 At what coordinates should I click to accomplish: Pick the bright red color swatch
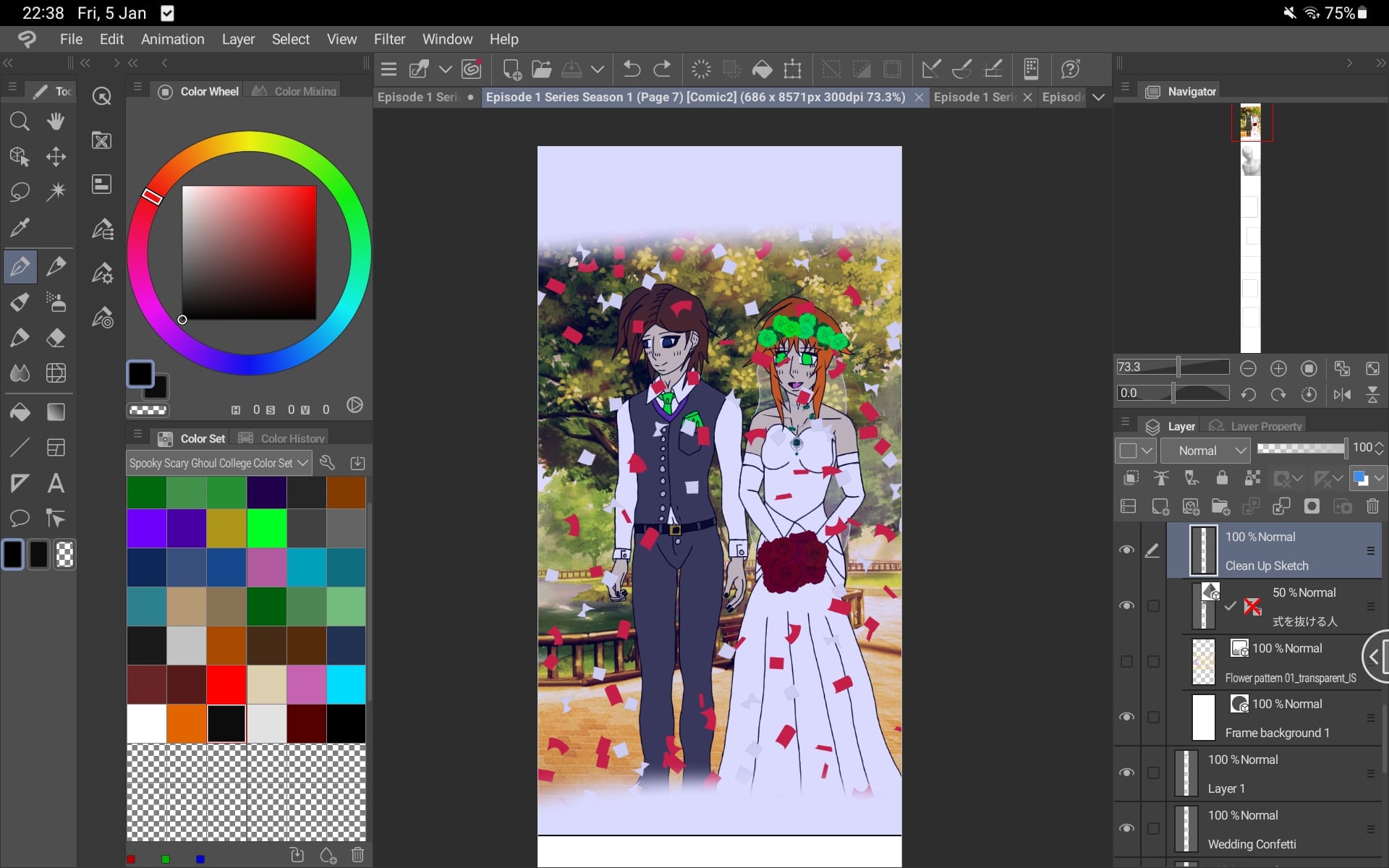pos(226,684)
